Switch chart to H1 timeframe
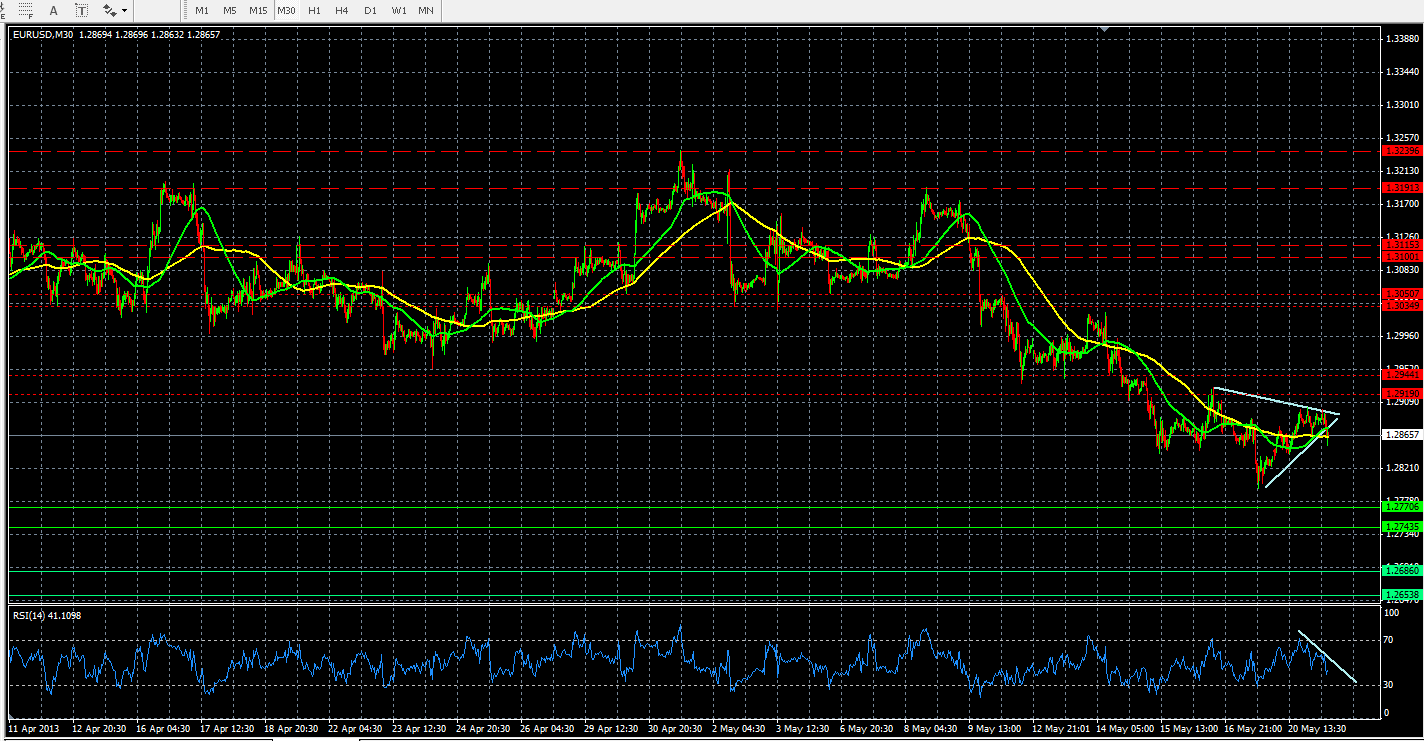Screen dimensions: 1424x741 coord(314,10)
